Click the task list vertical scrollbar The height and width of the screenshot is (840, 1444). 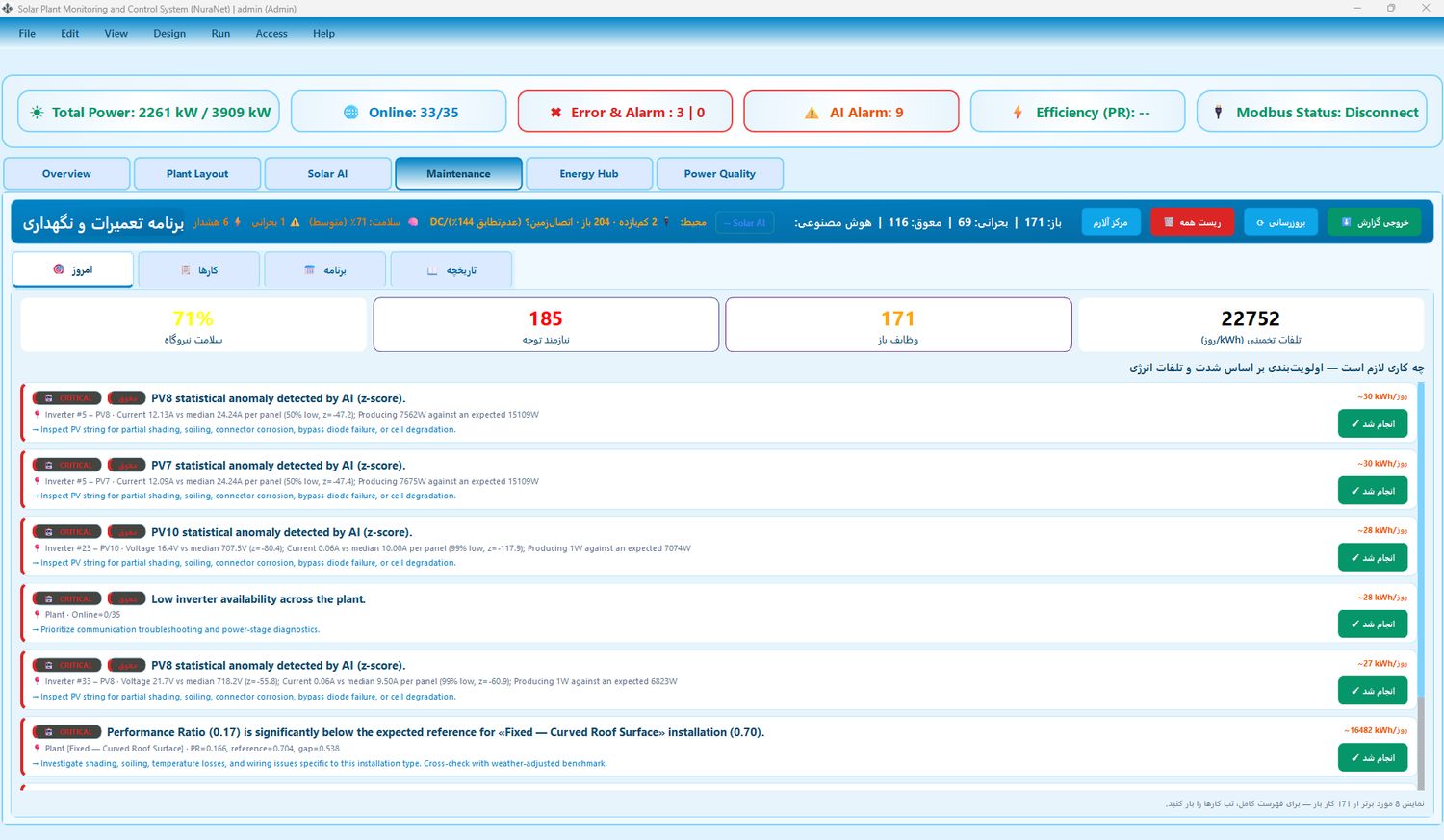(x=1421, y=586)
